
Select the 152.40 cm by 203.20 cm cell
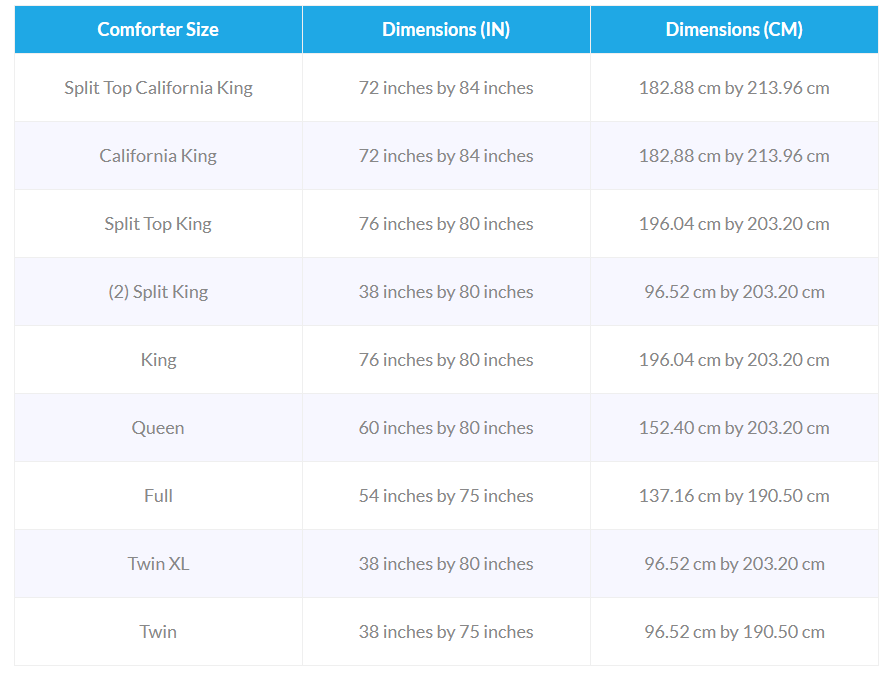(x=734, y=428)
